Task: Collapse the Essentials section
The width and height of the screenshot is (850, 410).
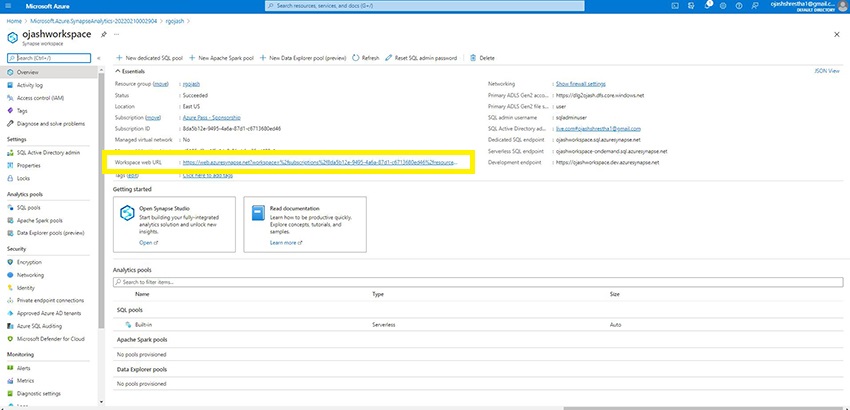Action: 129,72
